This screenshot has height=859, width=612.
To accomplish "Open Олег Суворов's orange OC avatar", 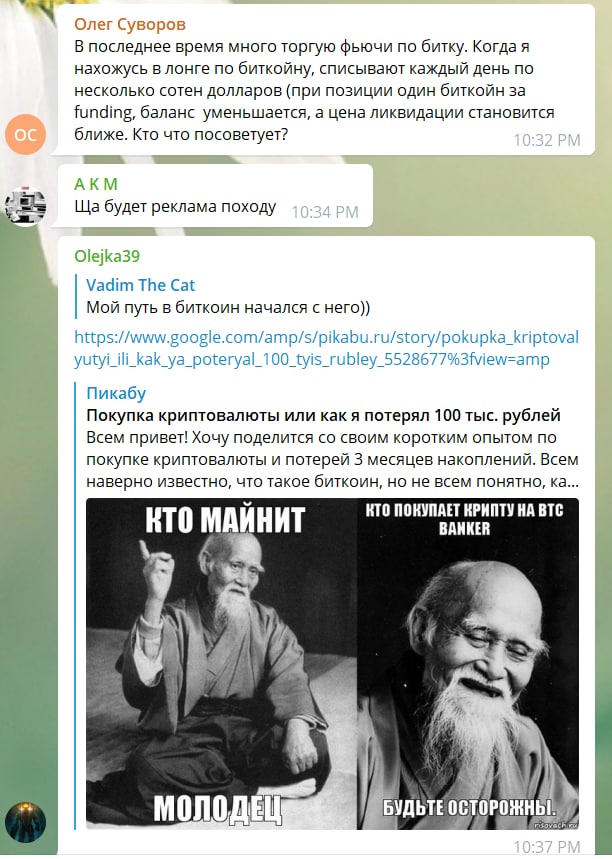I will point(25,134).
